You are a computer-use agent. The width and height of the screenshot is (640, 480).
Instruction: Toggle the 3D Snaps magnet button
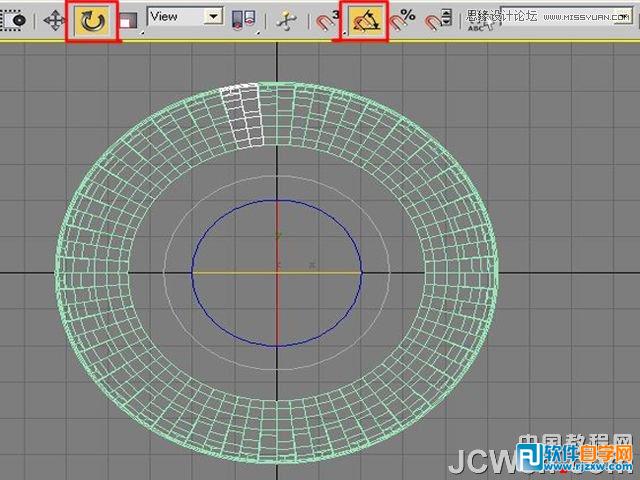tap(328, 20)
